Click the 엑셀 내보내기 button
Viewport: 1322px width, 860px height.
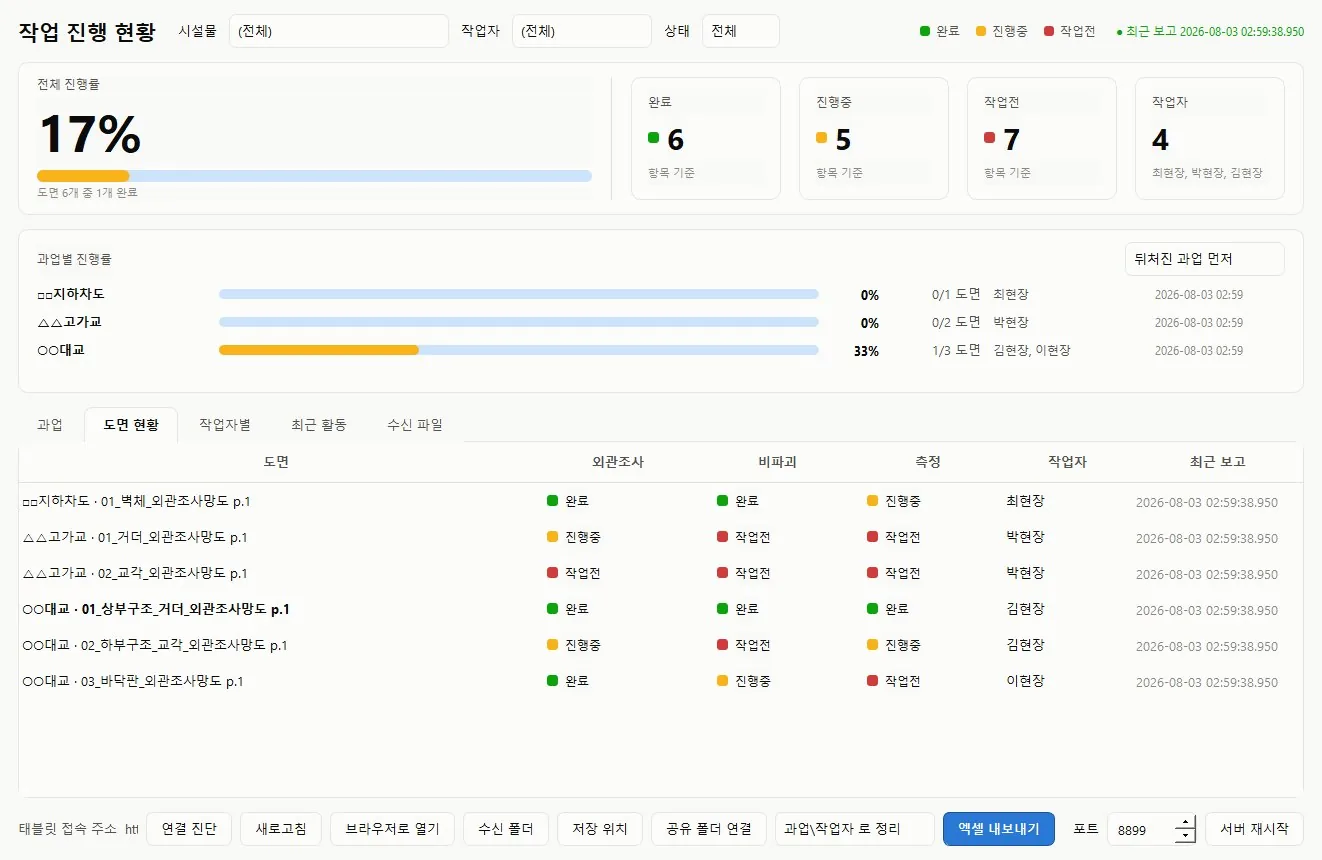[x=998, y=829]
